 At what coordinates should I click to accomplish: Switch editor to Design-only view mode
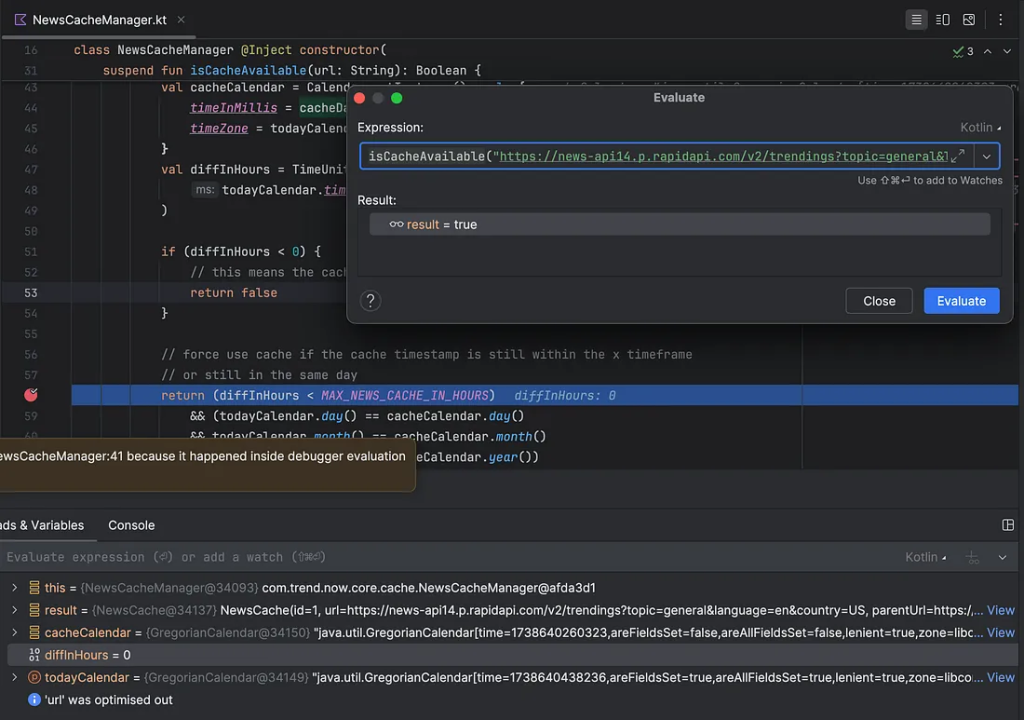pyautogui.click(x=969, y=20)
